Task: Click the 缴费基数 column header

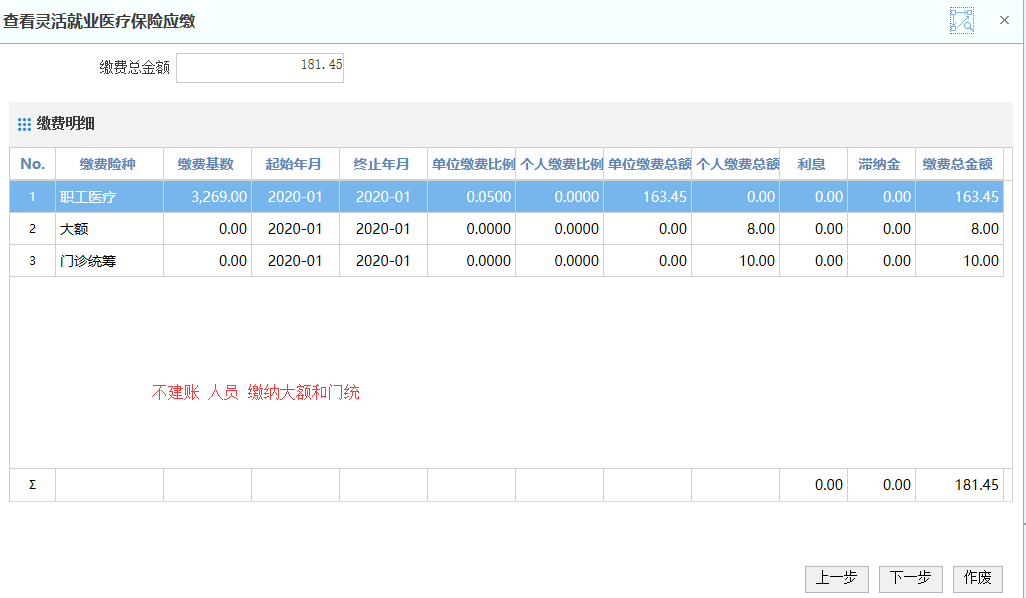Action: [207, 164]
